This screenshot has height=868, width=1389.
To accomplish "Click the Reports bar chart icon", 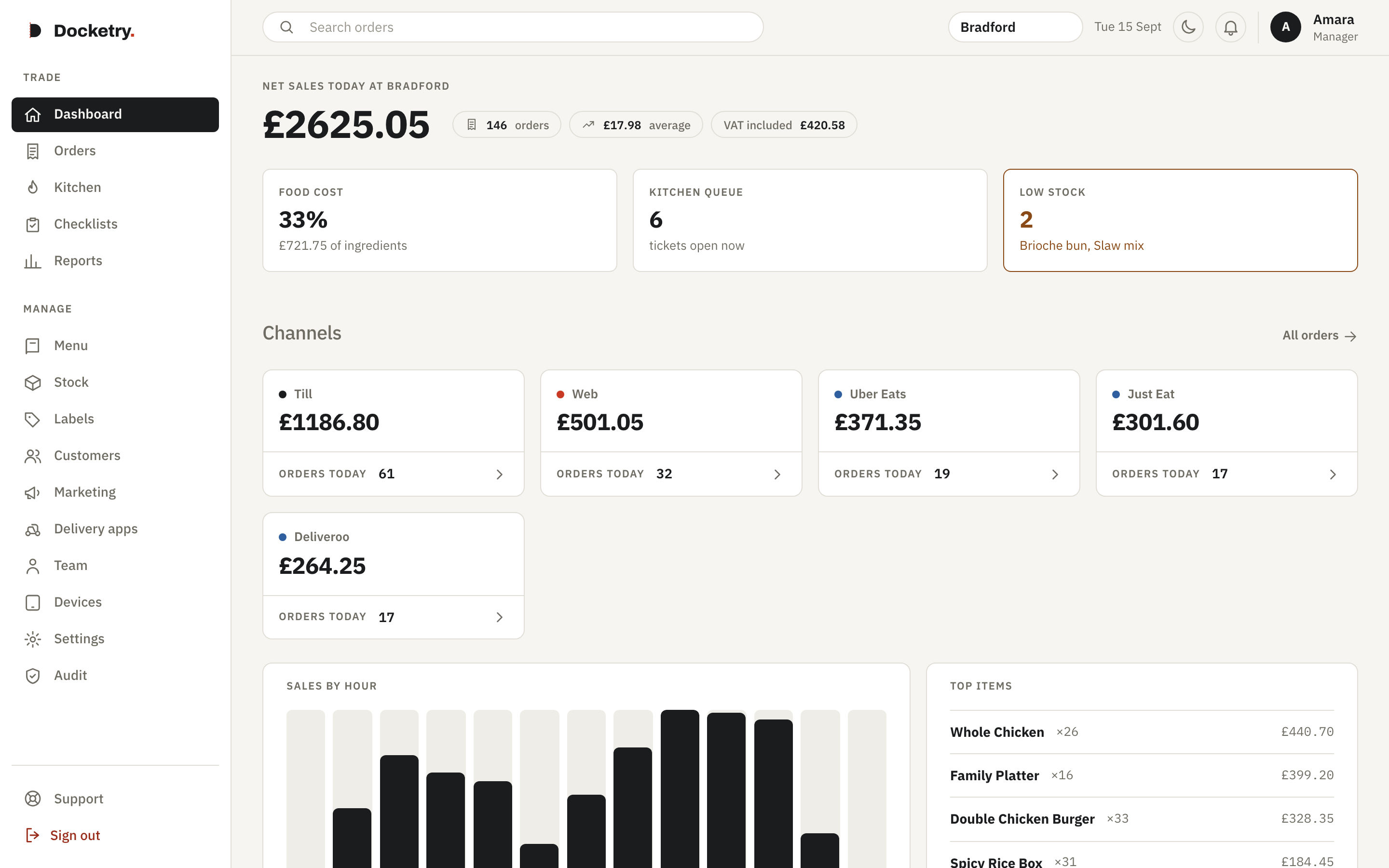I will tap(33, 261).
